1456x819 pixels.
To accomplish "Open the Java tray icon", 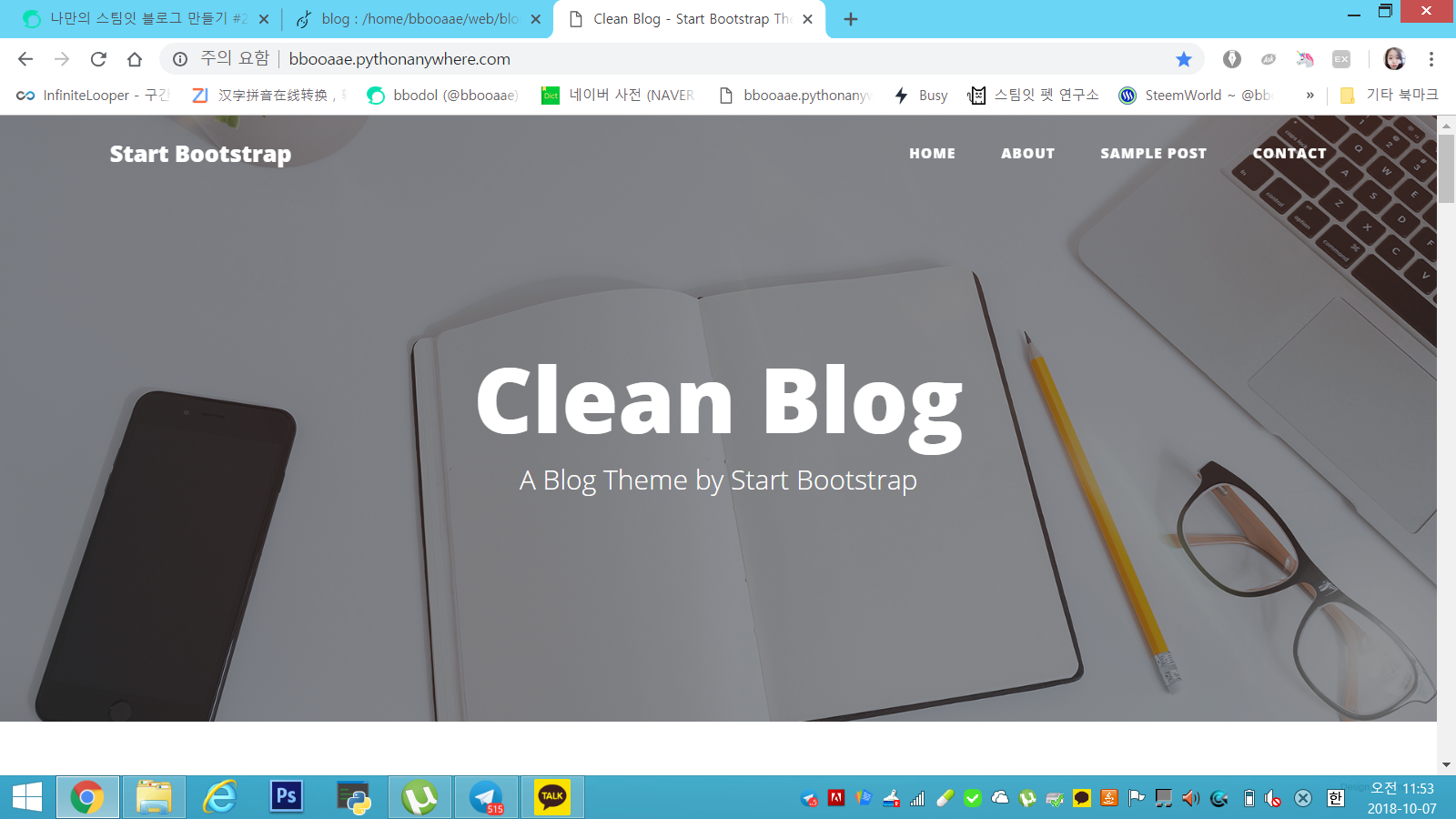I will click(1109, 798).
